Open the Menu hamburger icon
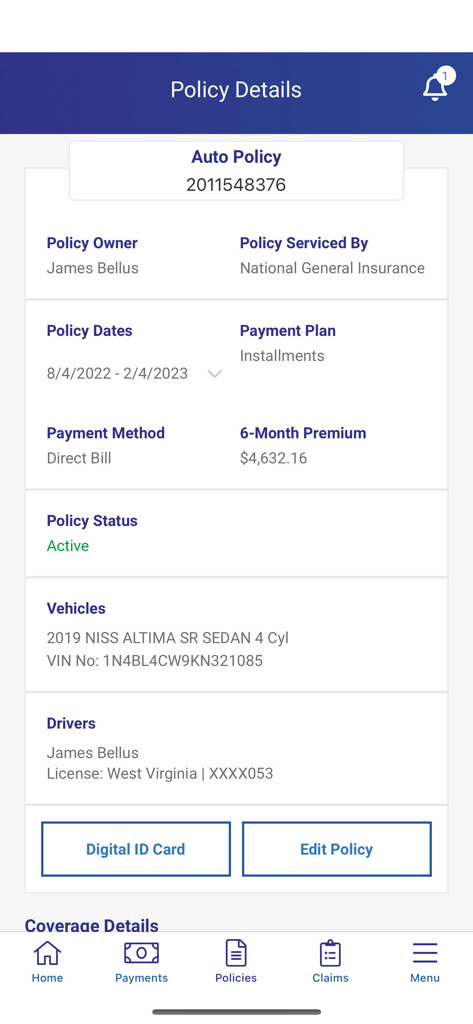Image resolution: width=473 pixels, height=1024 pixels. pos(425,953)
